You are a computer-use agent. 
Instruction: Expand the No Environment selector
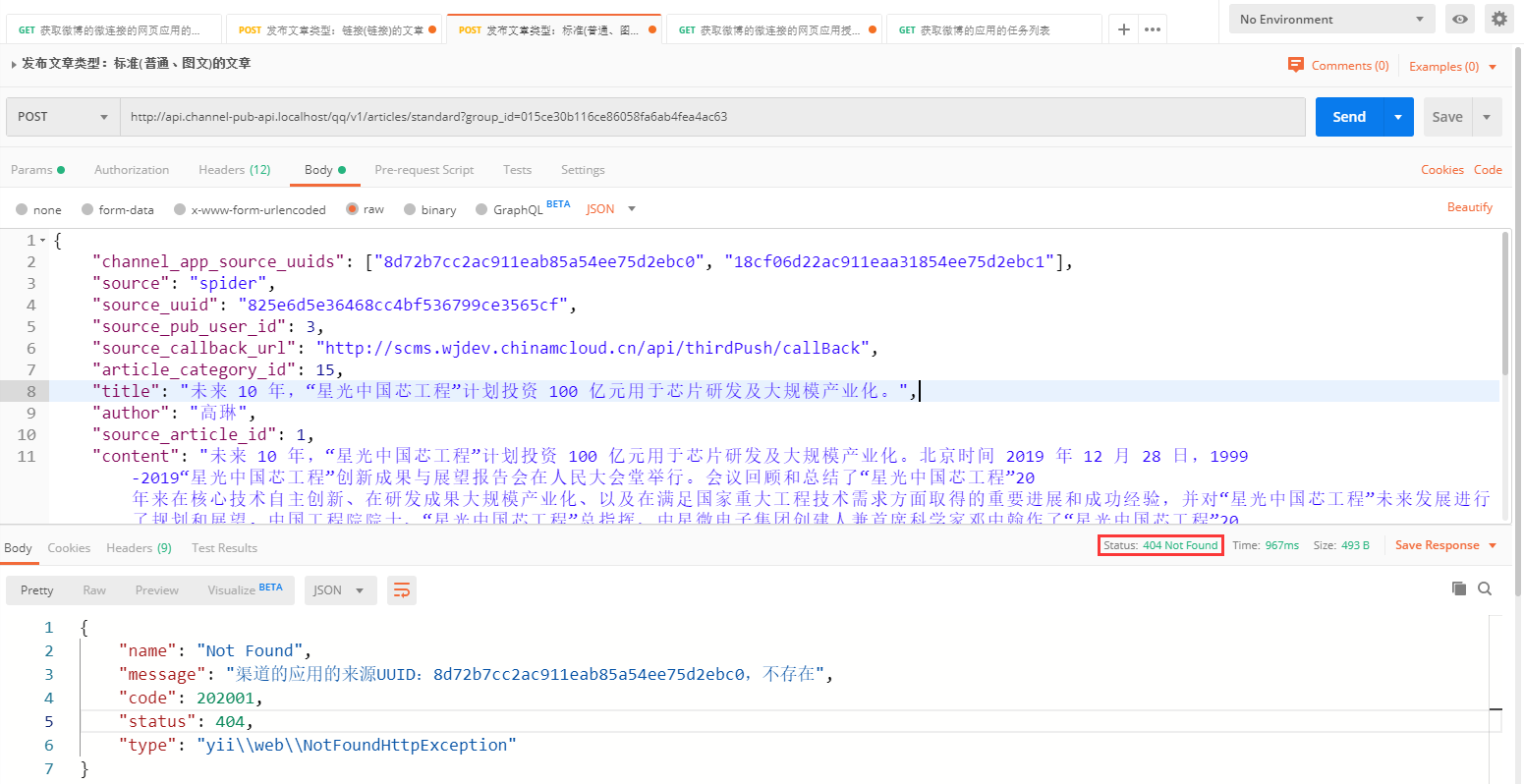[x=1331, y=19]
